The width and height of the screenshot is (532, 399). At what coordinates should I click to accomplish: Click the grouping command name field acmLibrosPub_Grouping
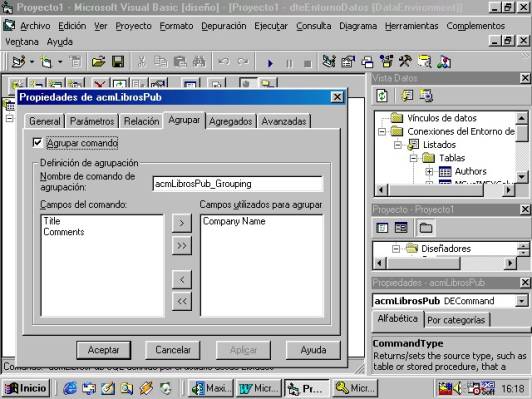pos(238,184)
